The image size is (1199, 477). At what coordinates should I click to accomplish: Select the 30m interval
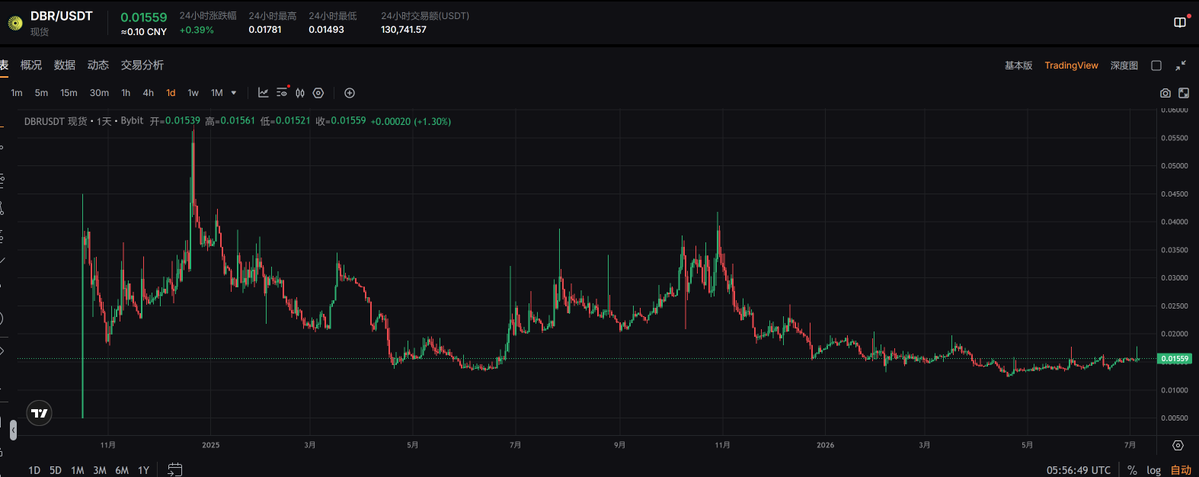tap(99, 93)
